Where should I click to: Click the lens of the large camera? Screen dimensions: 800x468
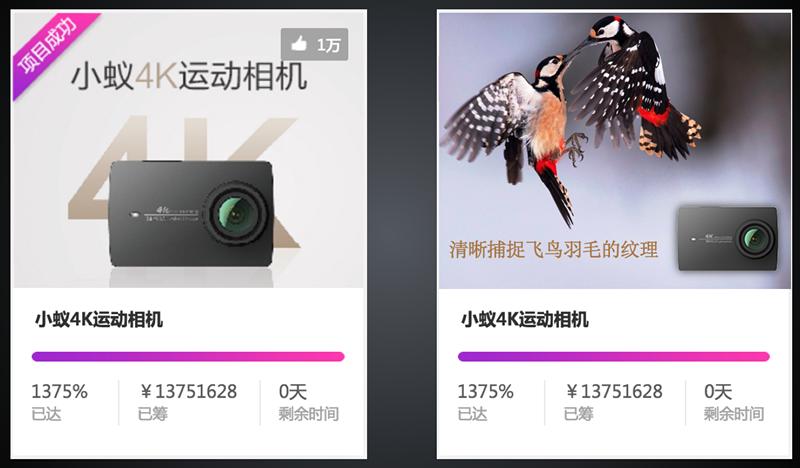coord(235,214)
